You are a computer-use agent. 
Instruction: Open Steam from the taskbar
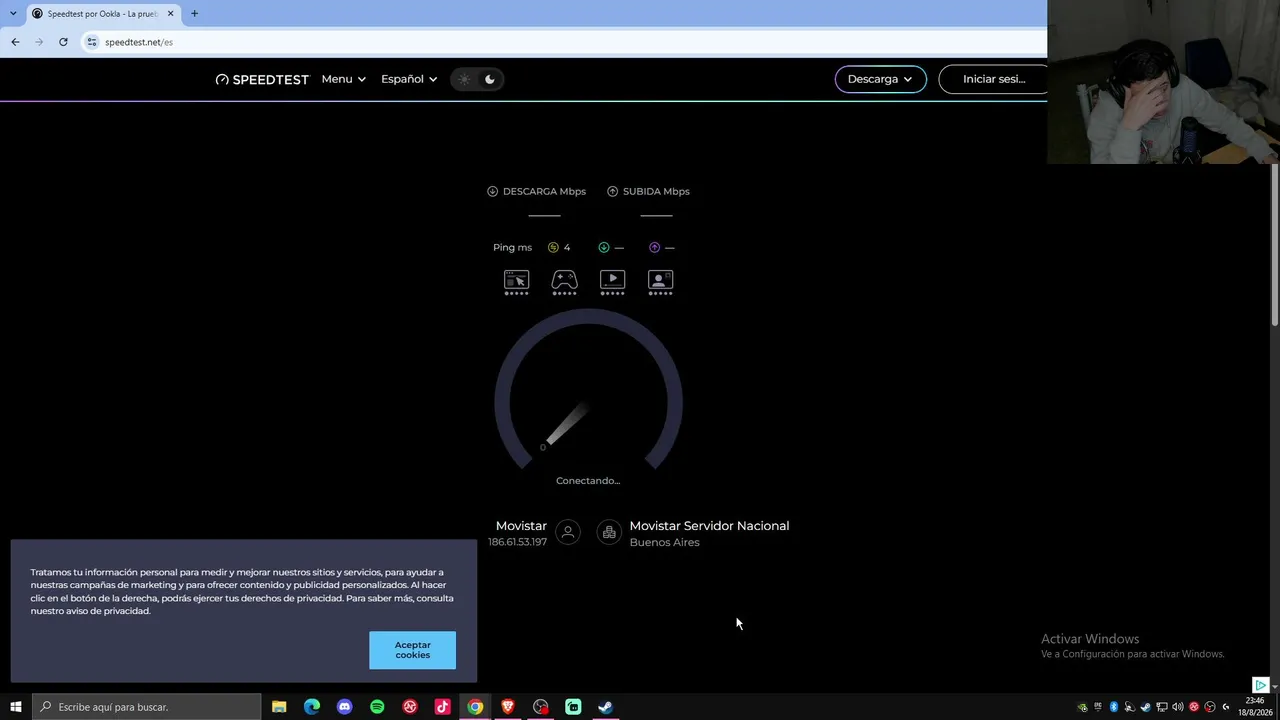(x=605, y=707)
